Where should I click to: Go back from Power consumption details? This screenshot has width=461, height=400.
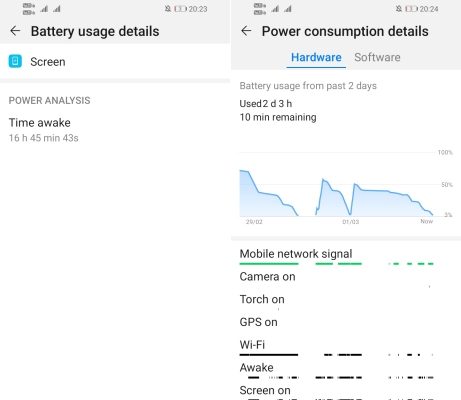[246, 31]
